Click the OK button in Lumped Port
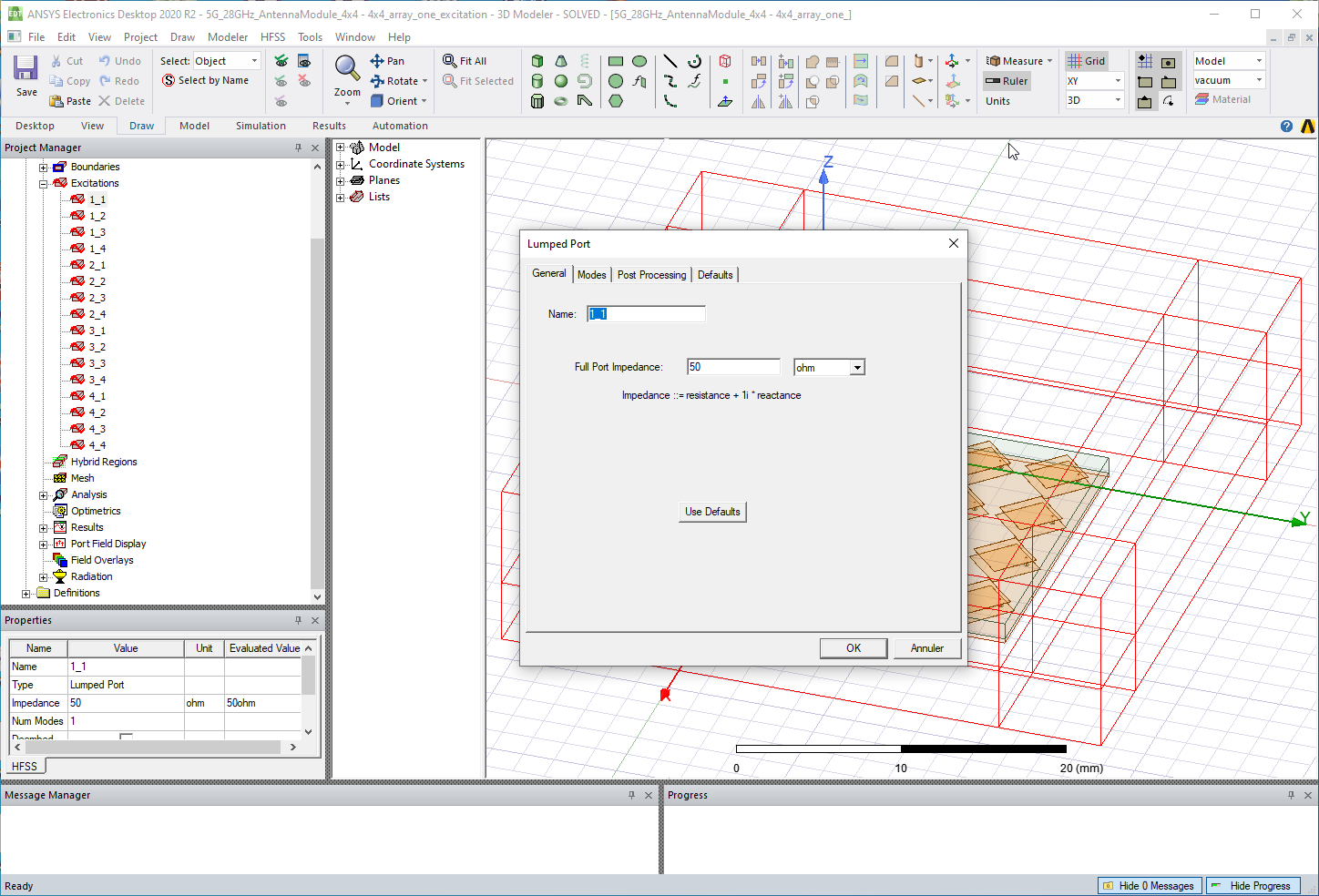This screenshot has width=1319, height=896. click(x=854, y=648)
